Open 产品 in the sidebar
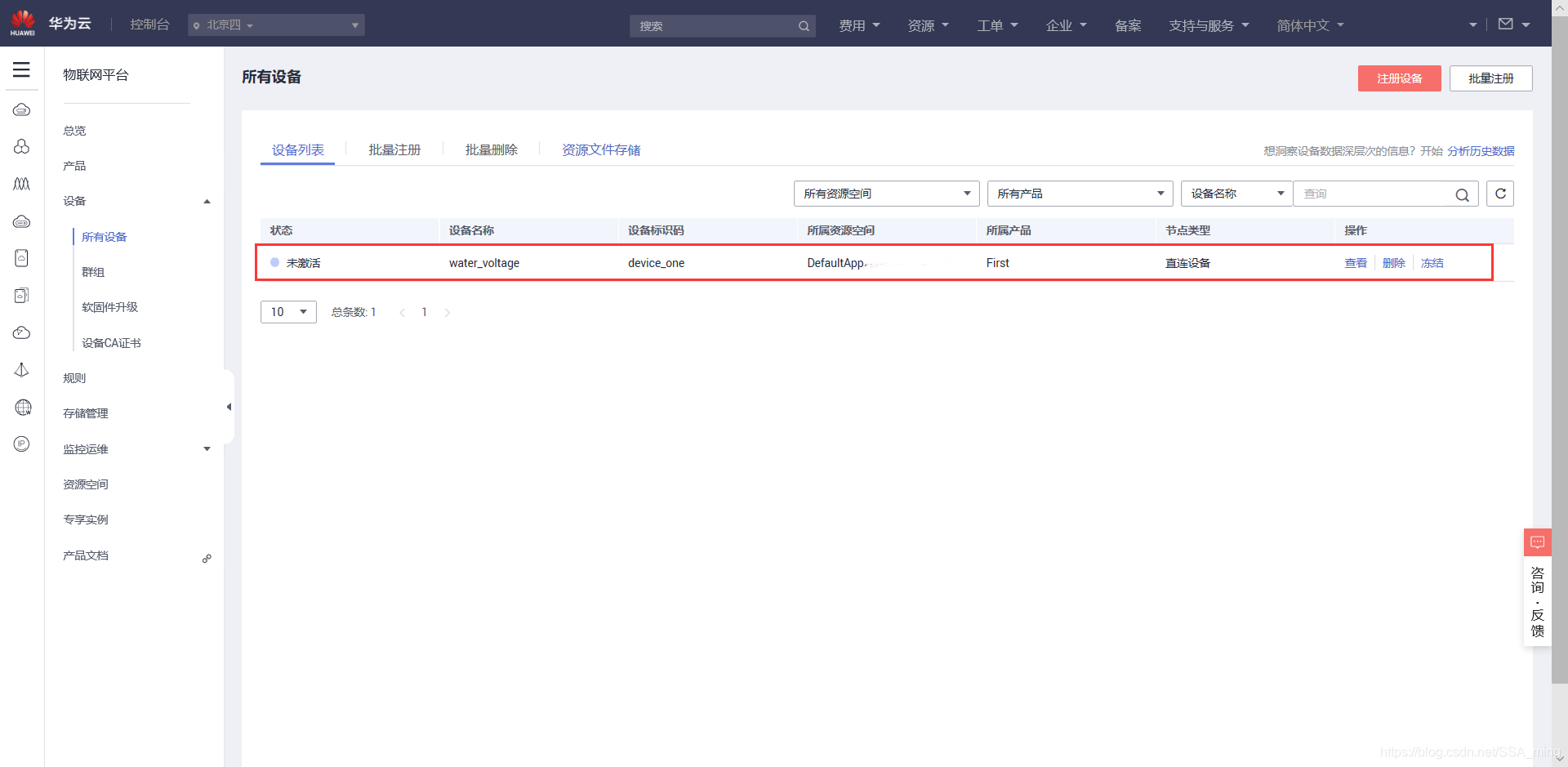Screen dimensions: 1568x767 pyautogui.click(x=74, y=166)
